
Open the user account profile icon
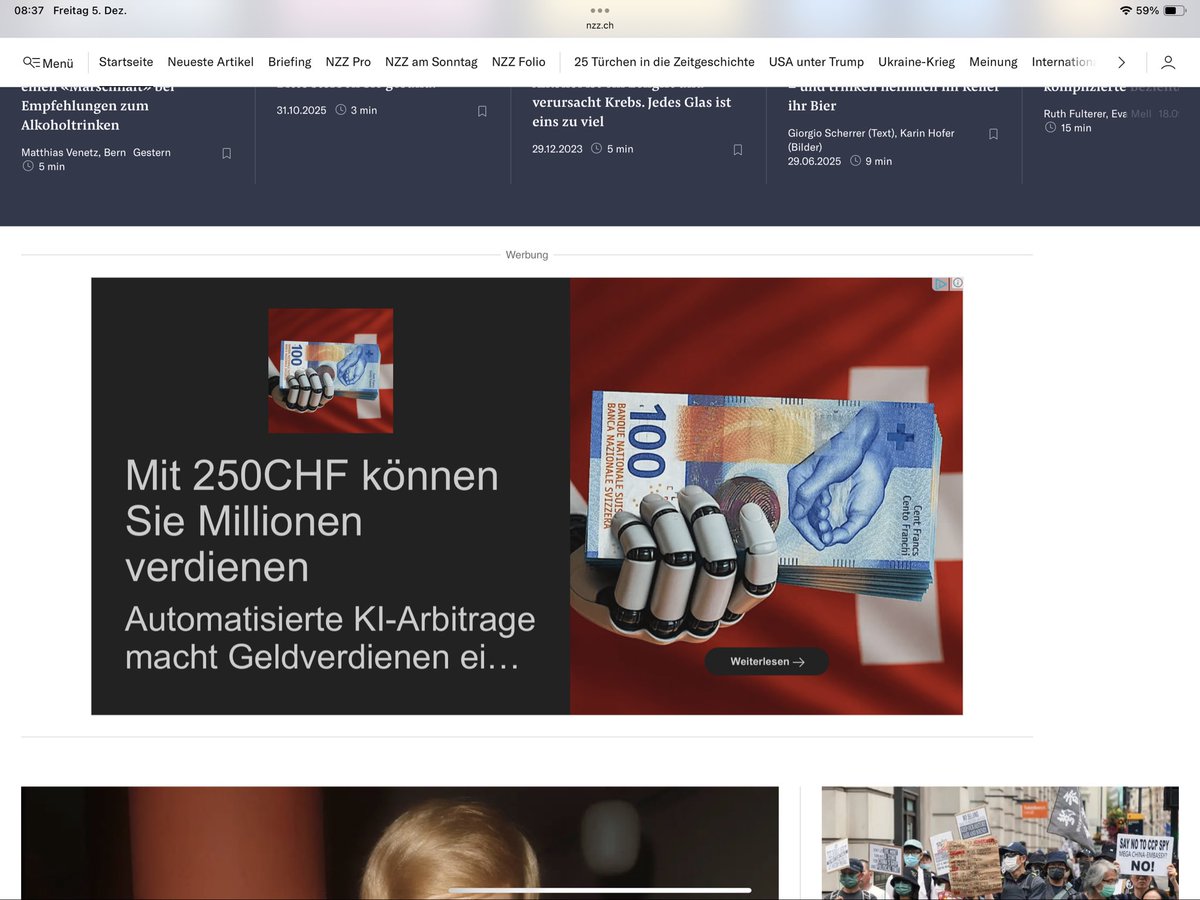1168,62
